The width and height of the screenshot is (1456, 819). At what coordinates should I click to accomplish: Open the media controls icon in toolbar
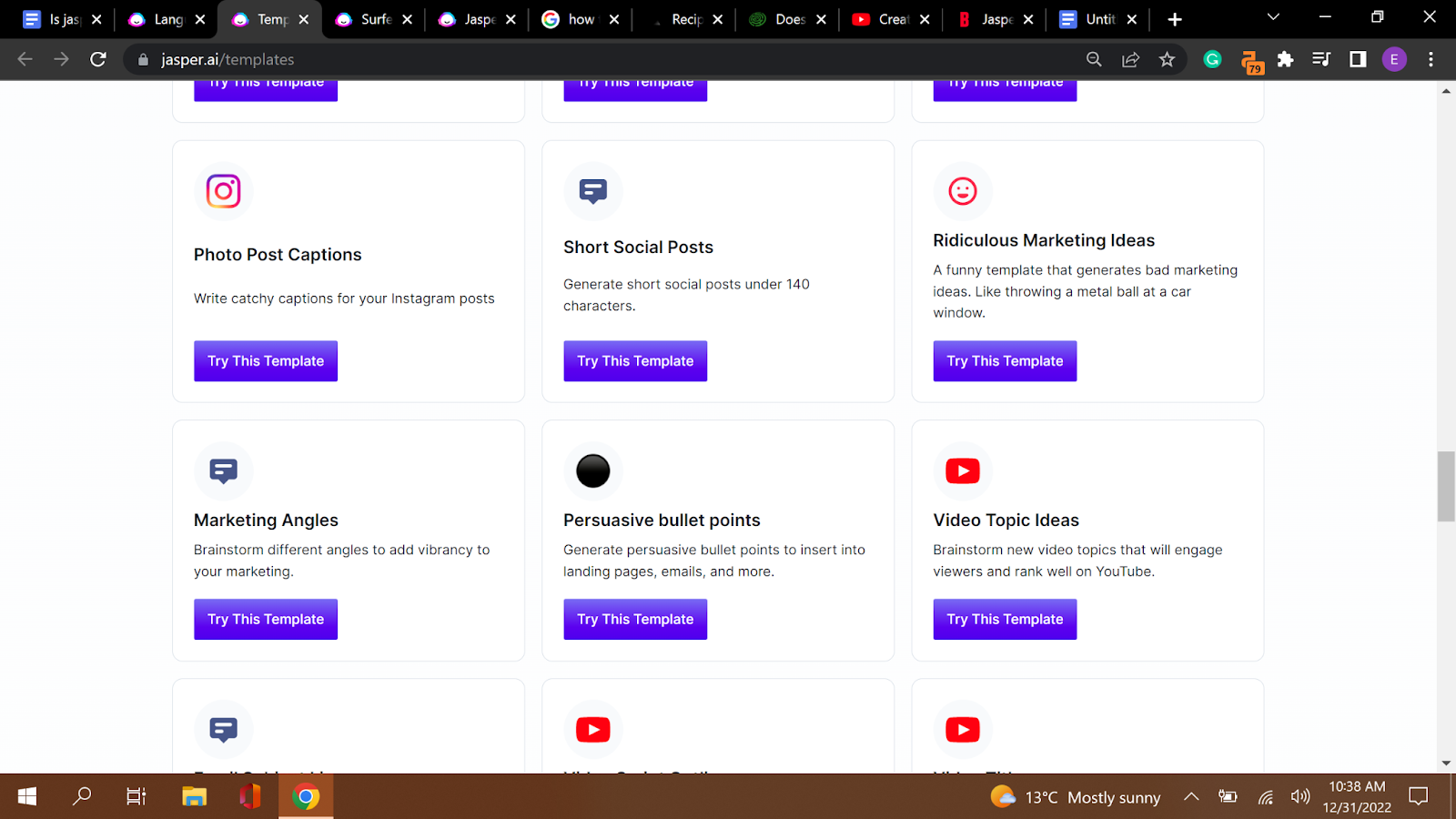[x=1321, y=59]
